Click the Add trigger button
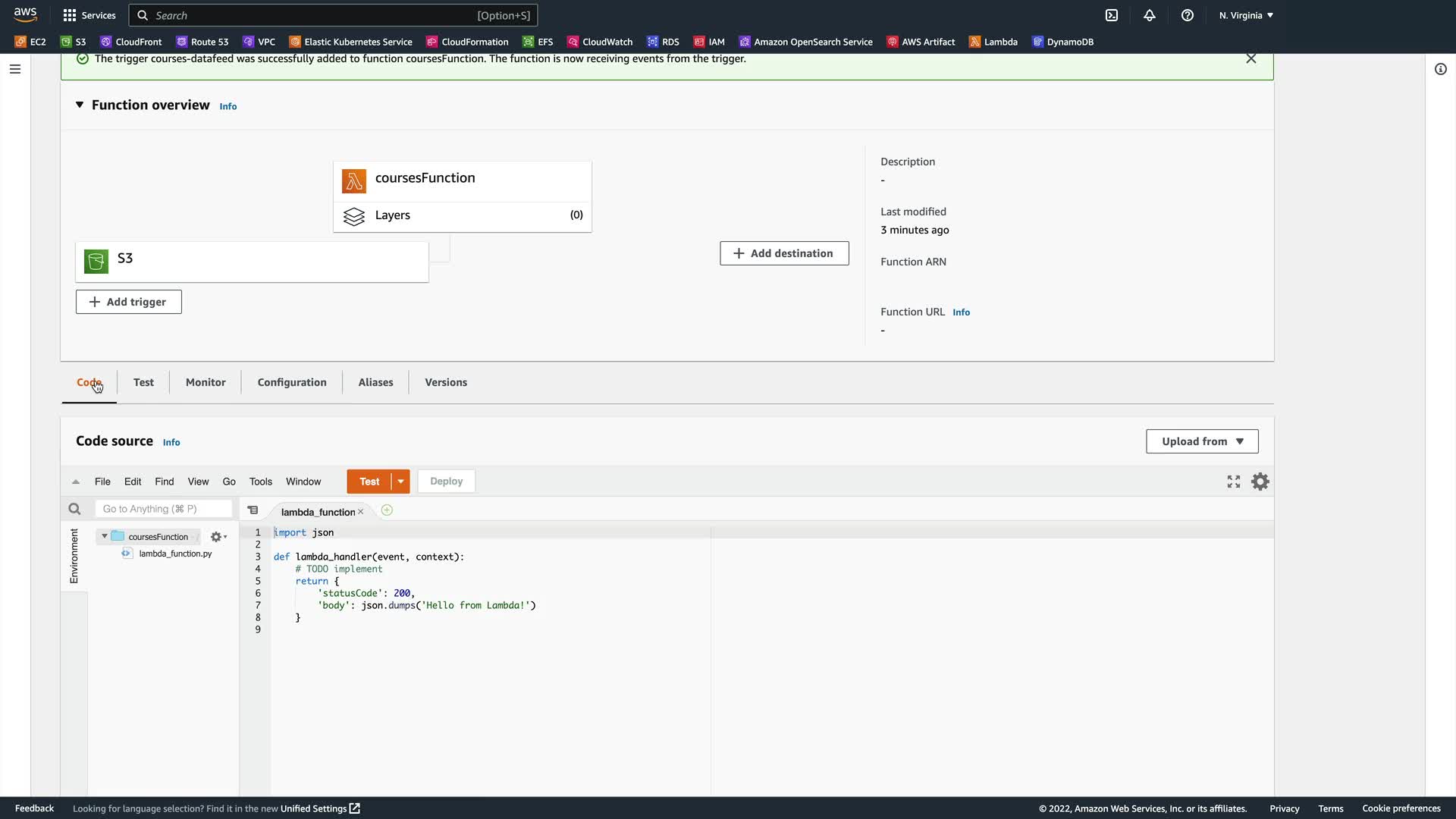Viewport: 1456px width, 819px height. [129, 302]
